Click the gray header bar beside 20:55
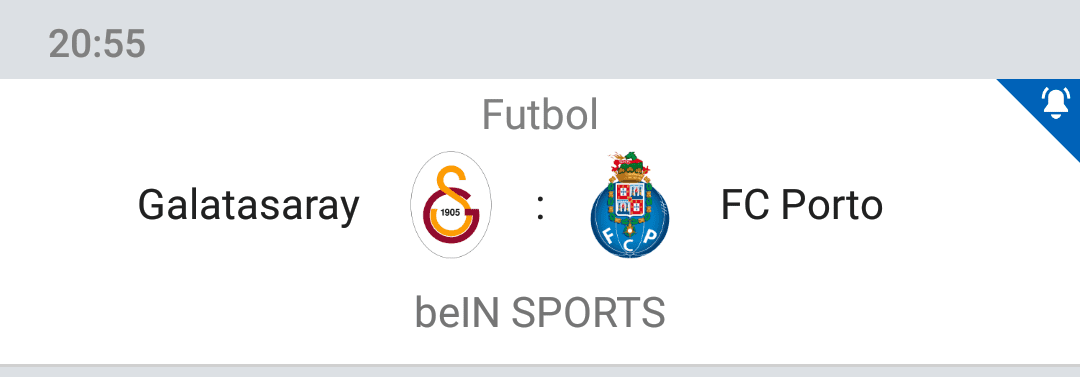Viewport: 1080px width, 377px height. [606, 41]
